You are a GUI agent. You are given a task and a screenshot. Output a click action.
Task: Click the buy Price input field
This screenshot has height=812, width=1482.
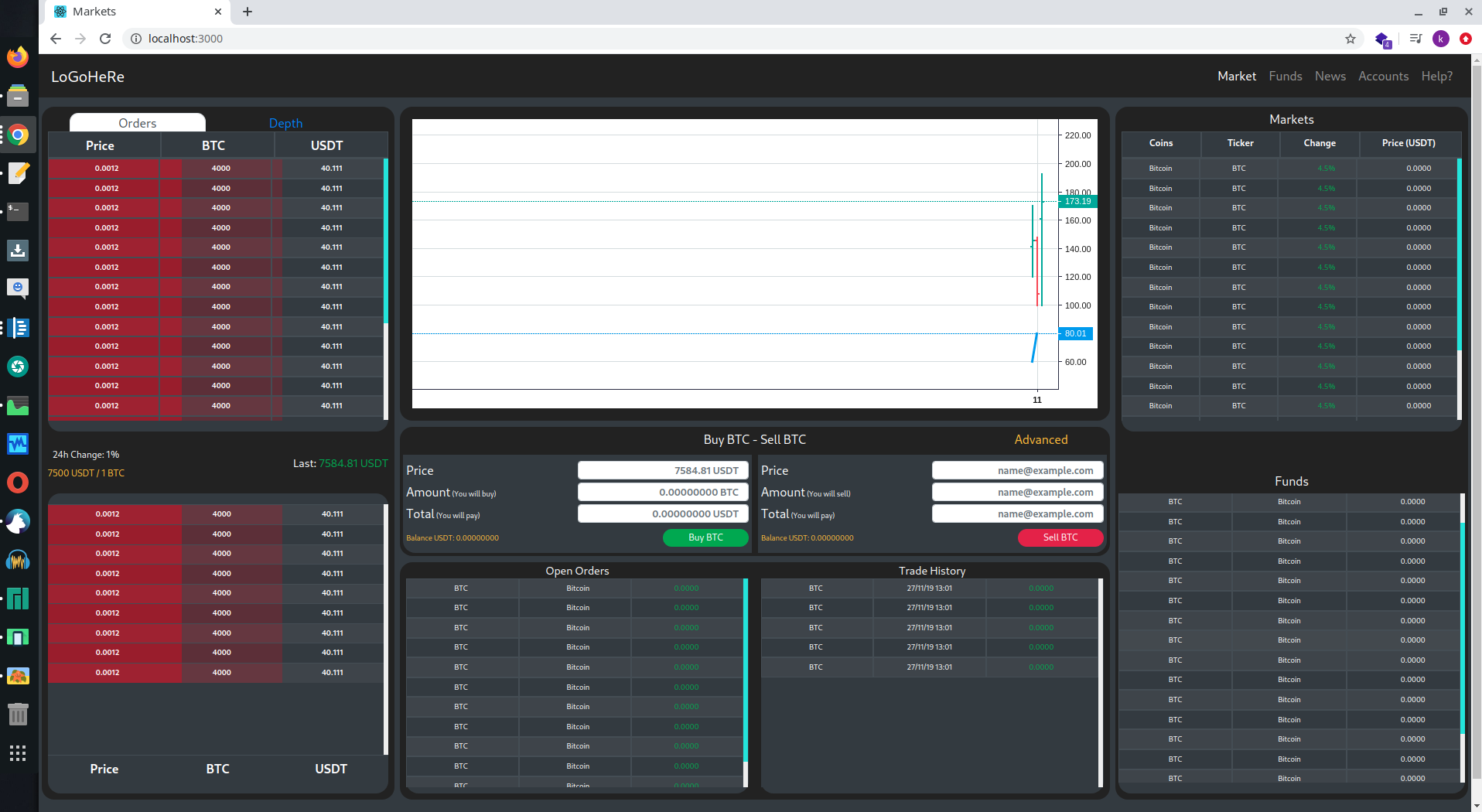(x=662, y=470)
